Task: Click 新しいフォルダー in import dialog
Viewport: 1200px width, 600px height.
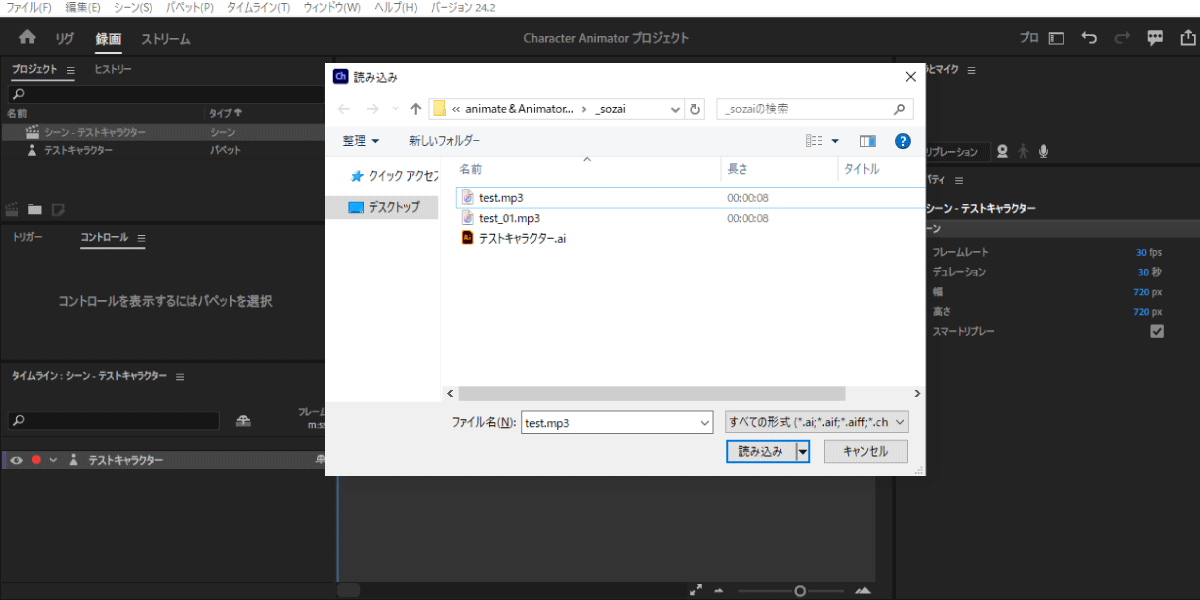Action: click(x=444, y=141)
